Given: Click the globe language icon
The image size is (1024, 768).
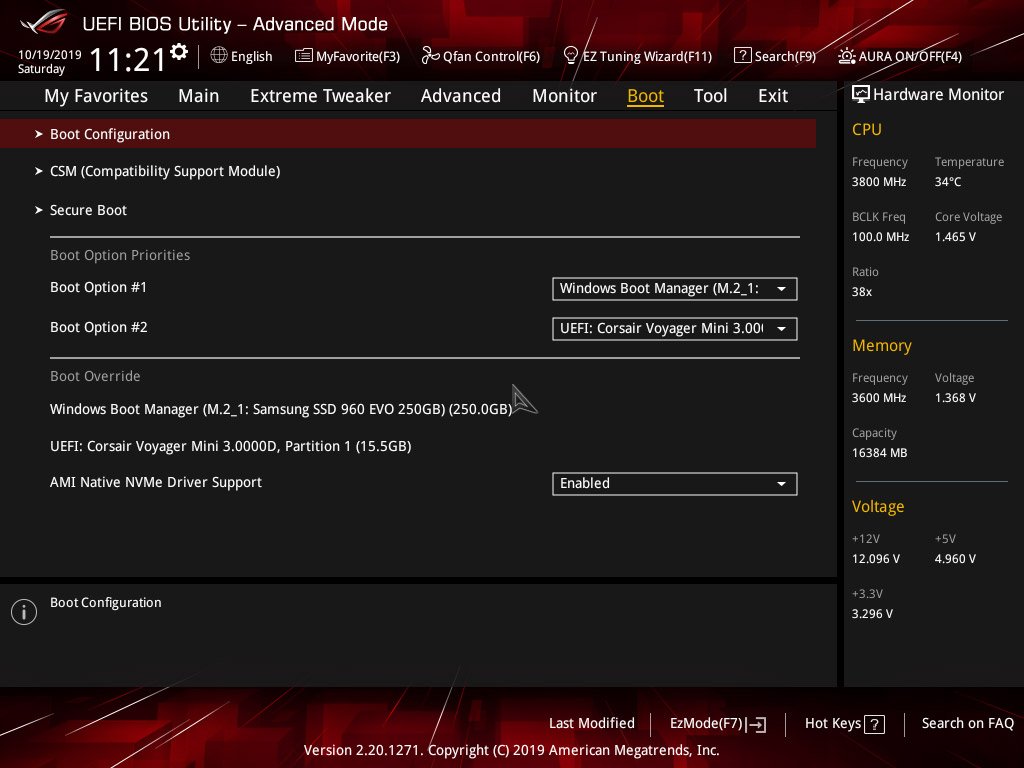Looking at the screenshot, I should coord(219,56).
